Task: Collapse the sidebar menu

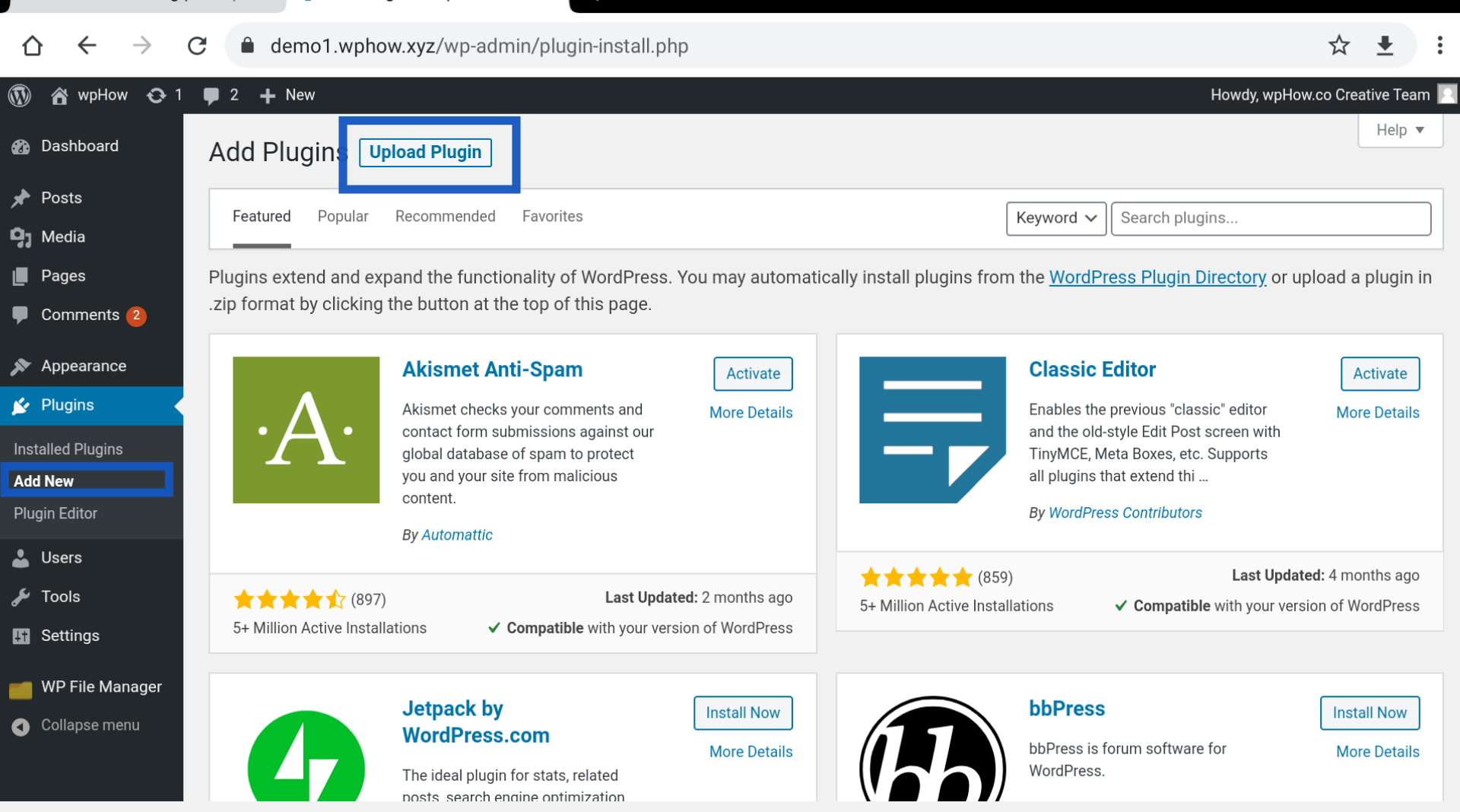Action: pyautogui.click(x=76, y=725)
